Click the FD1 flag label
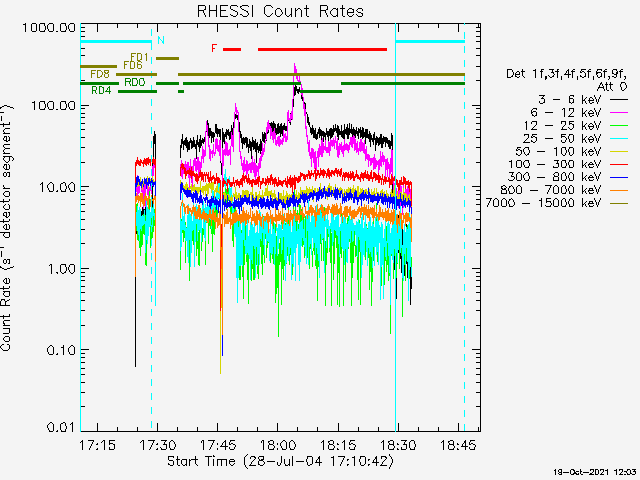Viewport: 640px width, 480px height. tap(139, 57)
